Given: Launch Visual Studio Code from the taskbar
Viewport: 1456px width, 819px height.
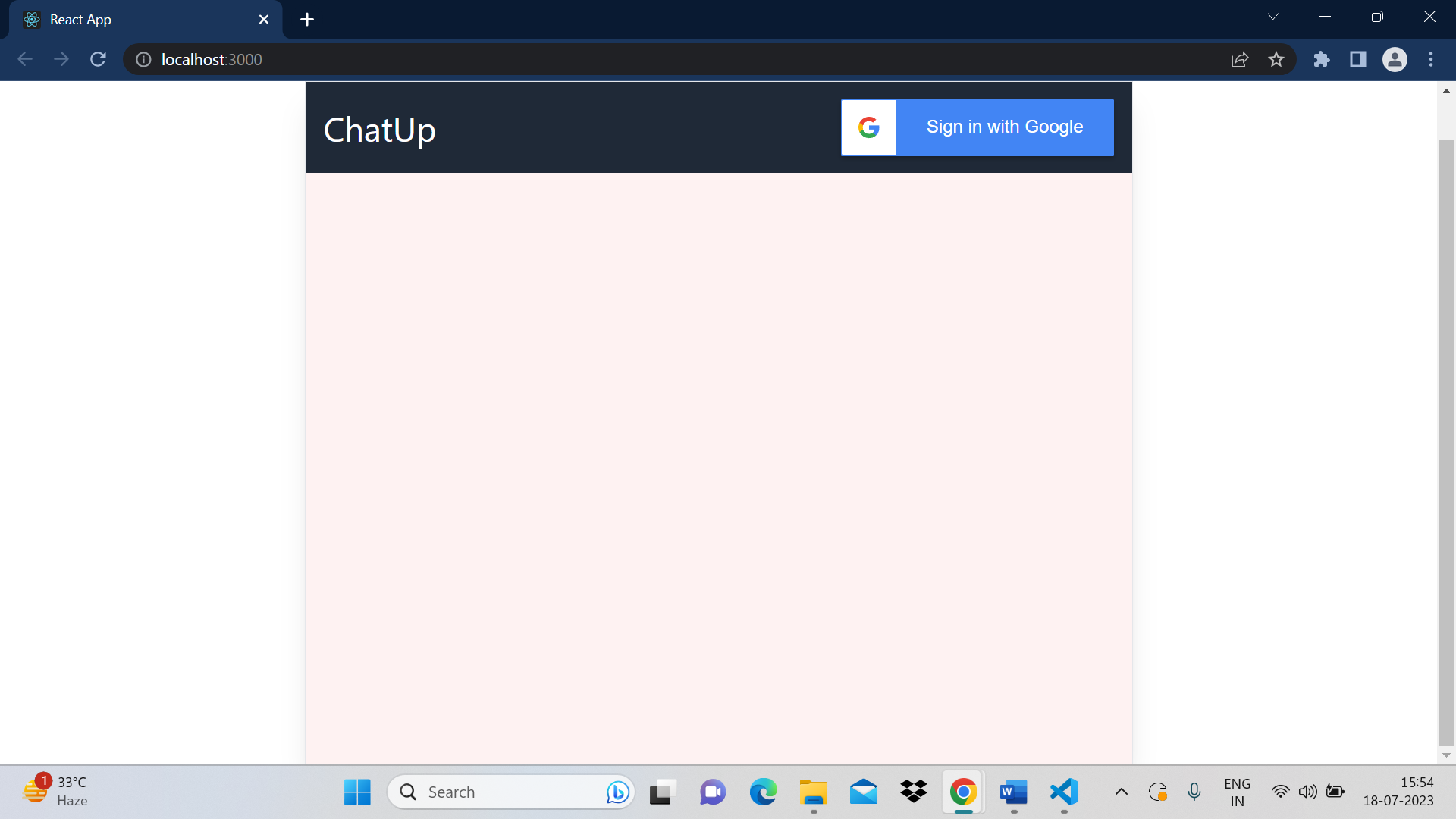Looking at the screenshot, I should pos(1063,792).
